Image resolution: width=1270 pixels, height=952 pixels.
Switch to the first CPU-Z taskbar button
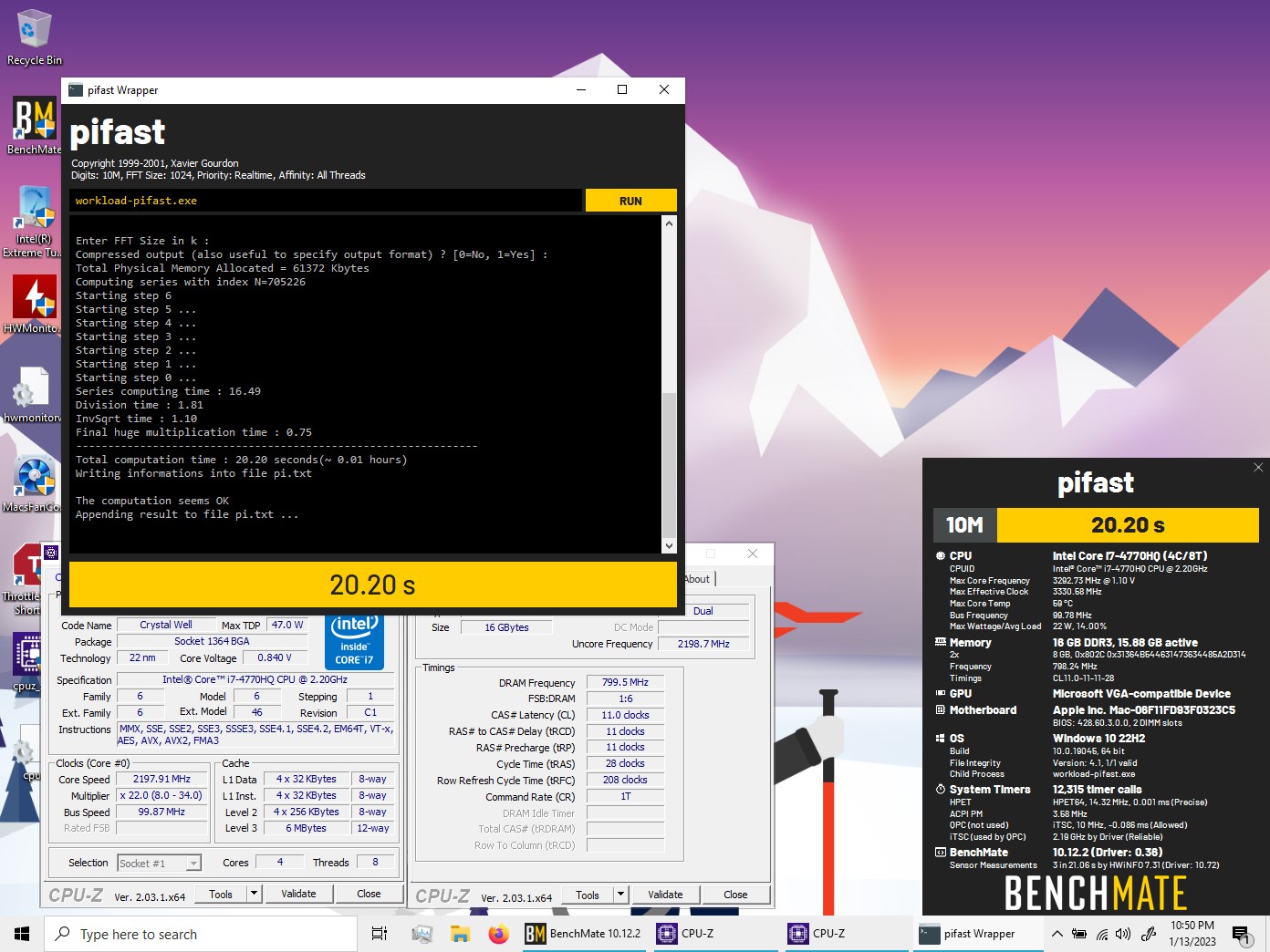click(716, 934)
